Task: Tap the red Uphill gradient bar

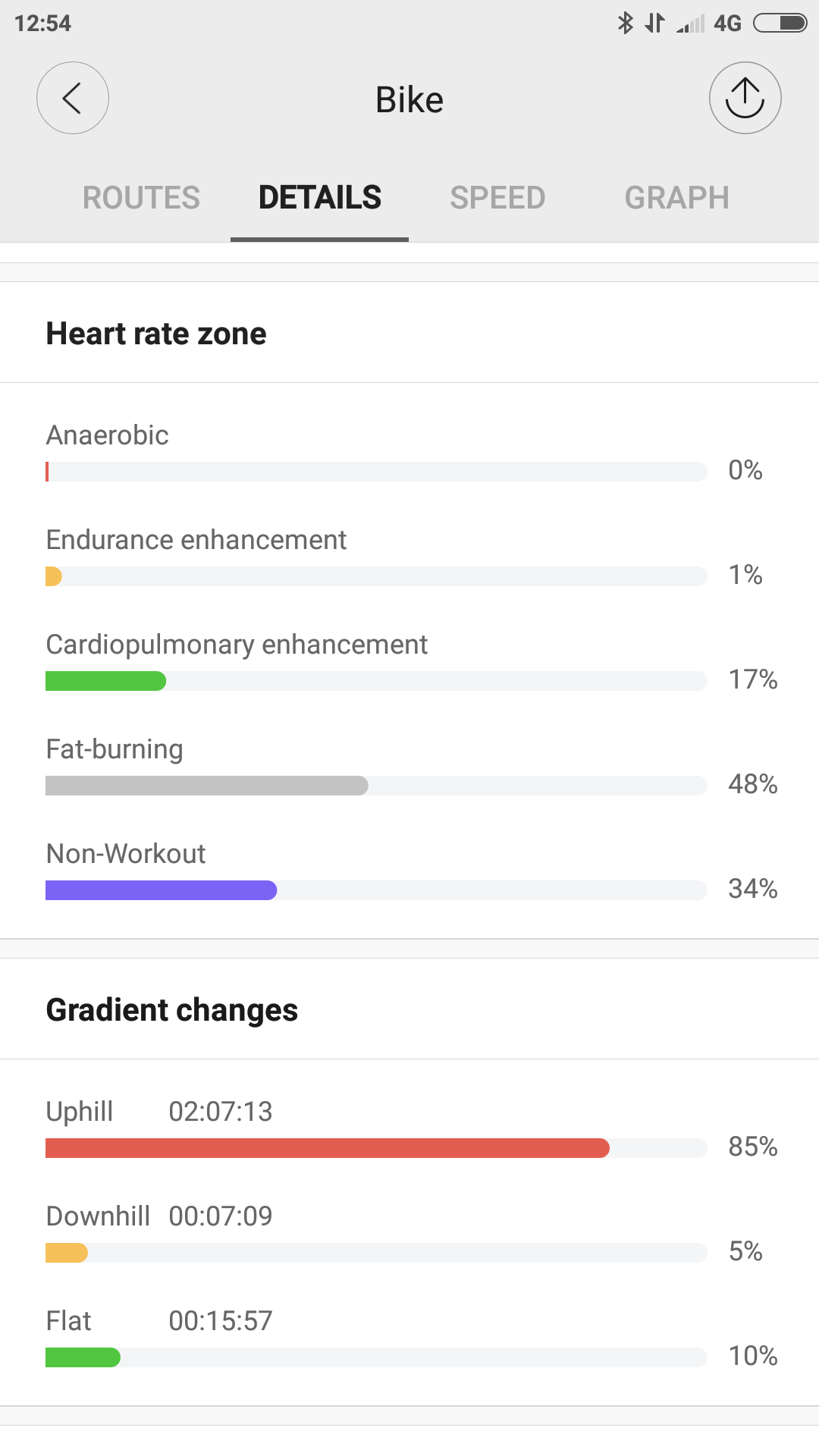Action: coord(327,1148)
